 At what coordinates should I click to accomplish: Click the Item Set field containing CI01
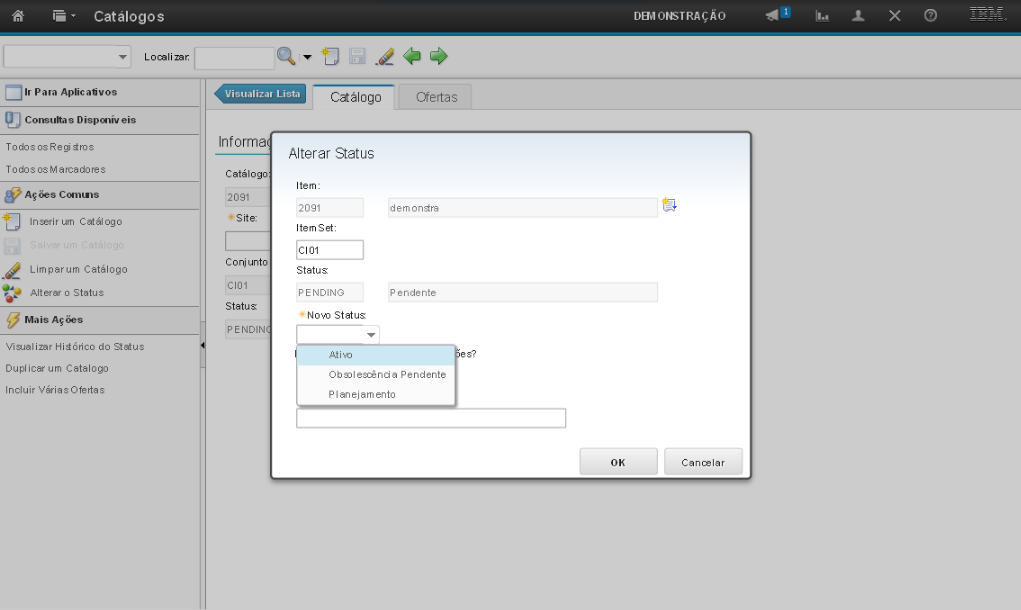pos(330,250)
